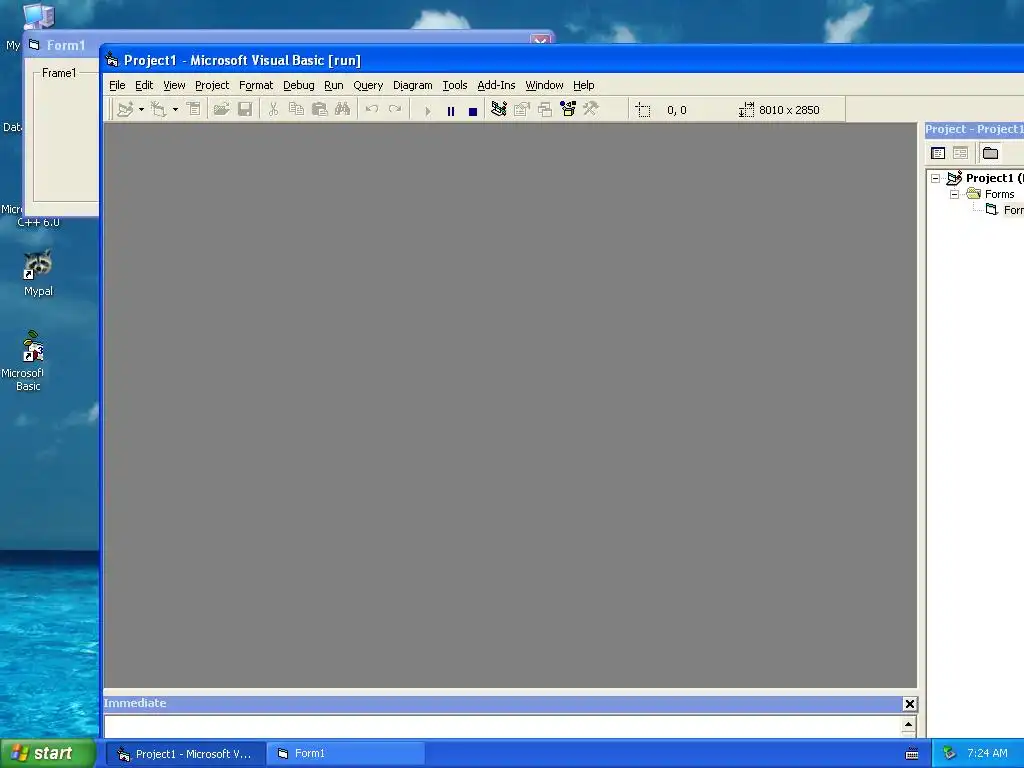Click the Cut scissors icon
This screenshot has height=768, width=1024.
click(274, 110)
